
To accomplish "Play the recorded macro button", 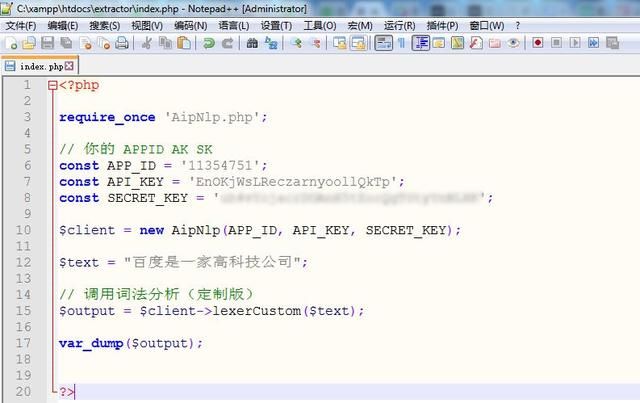I will click(x=575, y=43).
